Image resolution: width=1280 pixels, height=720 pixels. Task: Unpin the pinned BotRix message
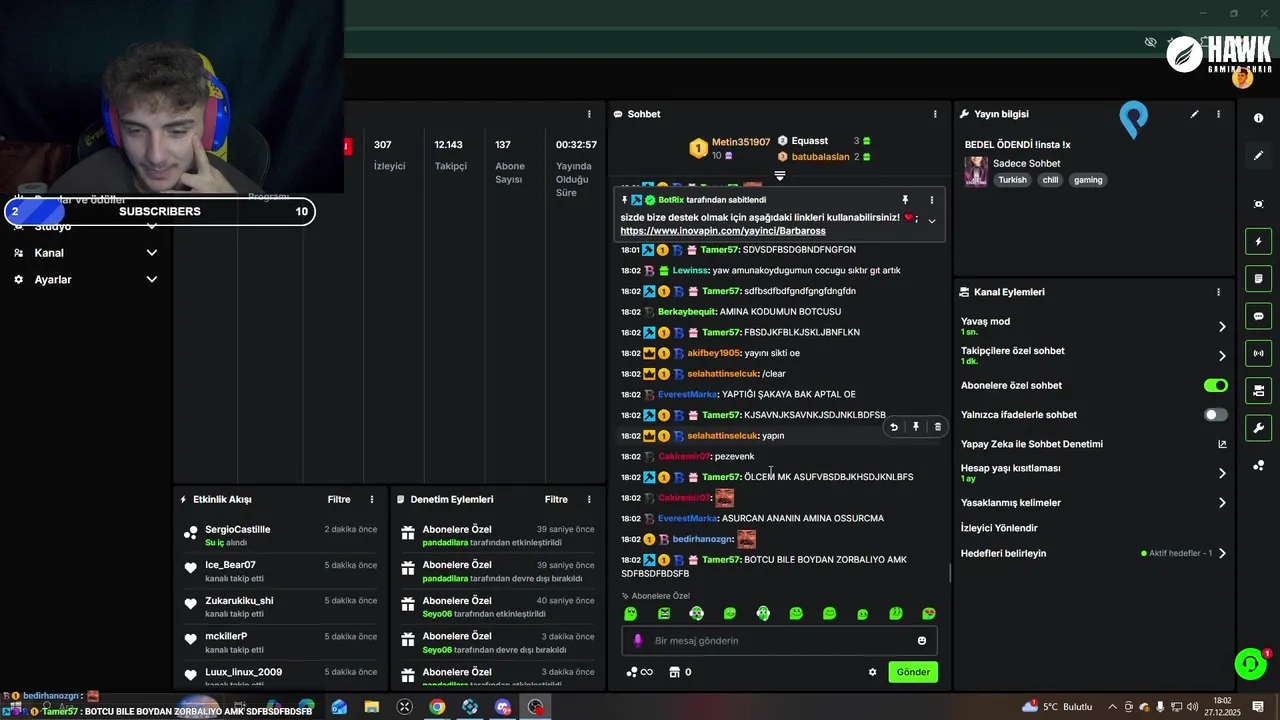[x=905, y=200]
